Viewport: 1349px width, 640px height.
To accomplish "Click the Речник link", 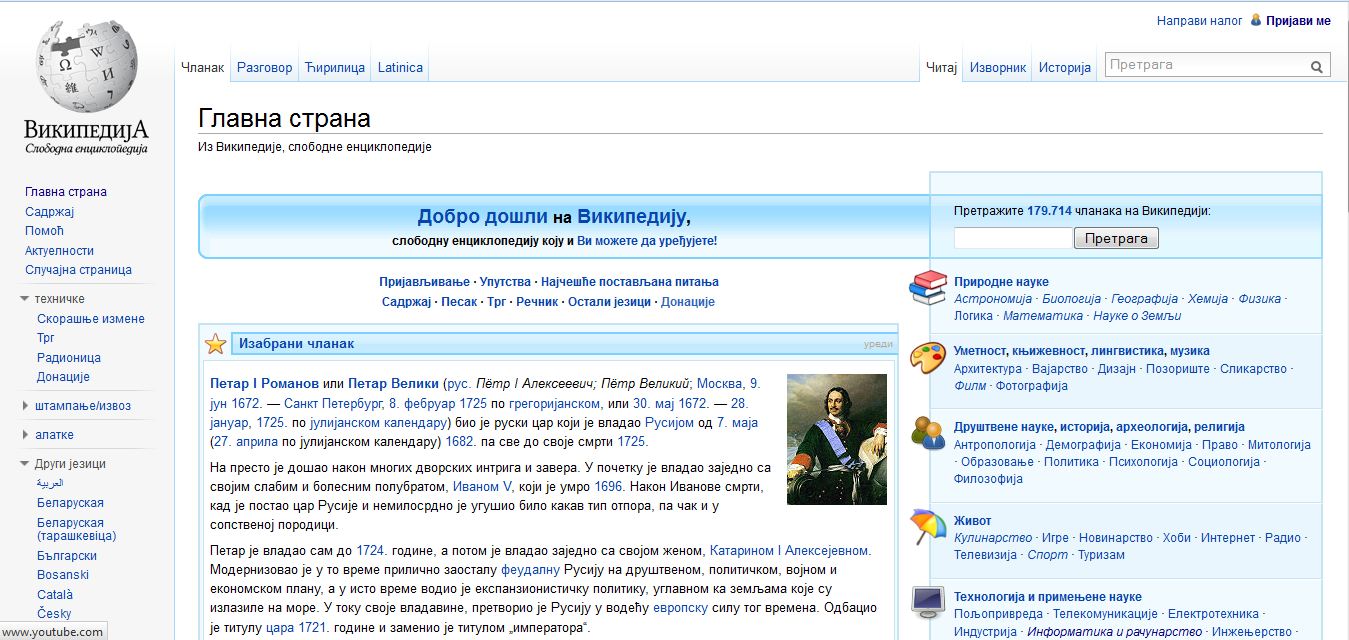I will (x=537, y=302).
